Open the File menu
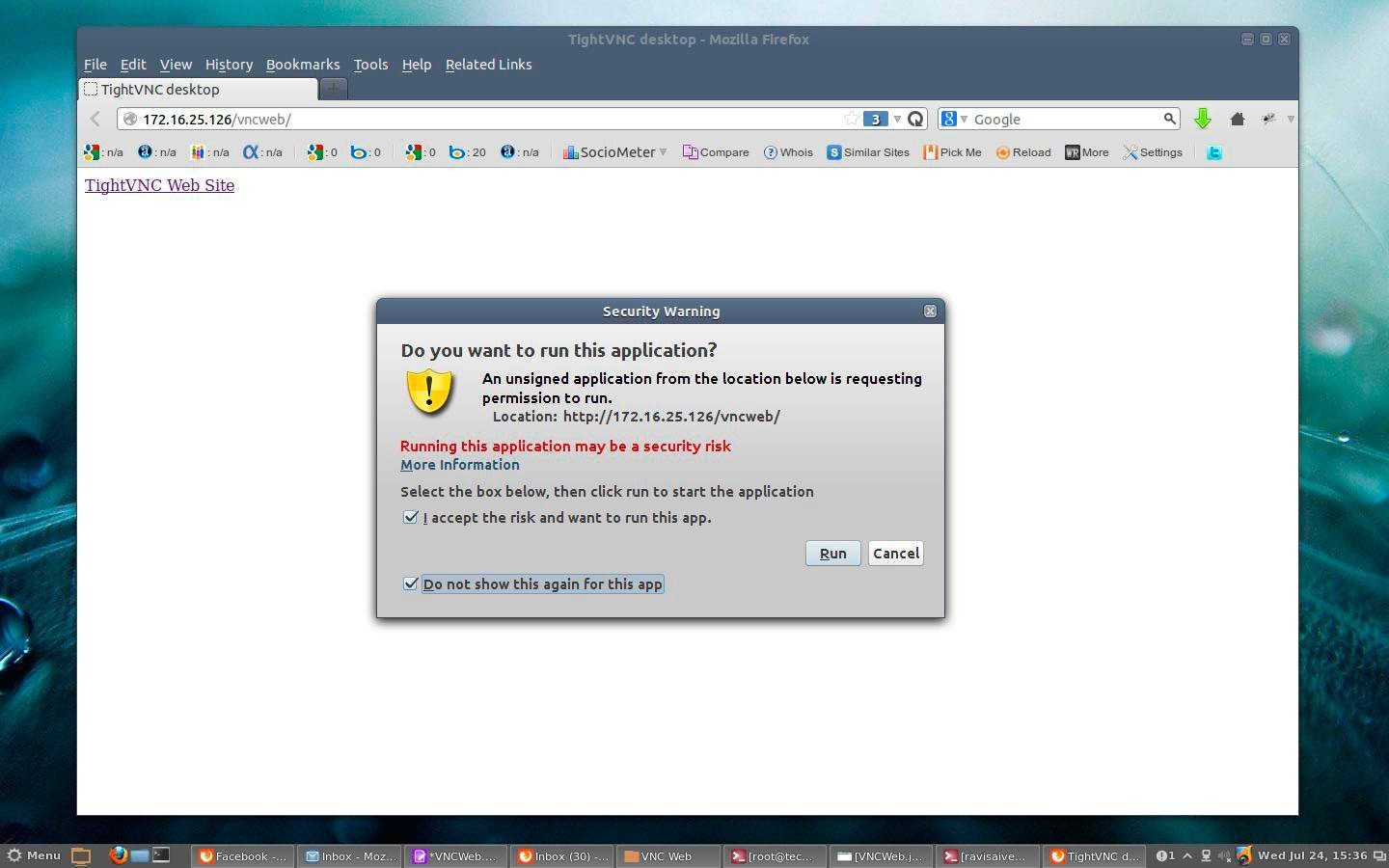The image size is (1389, 868). pyautogui.click(x=95, y=65)
